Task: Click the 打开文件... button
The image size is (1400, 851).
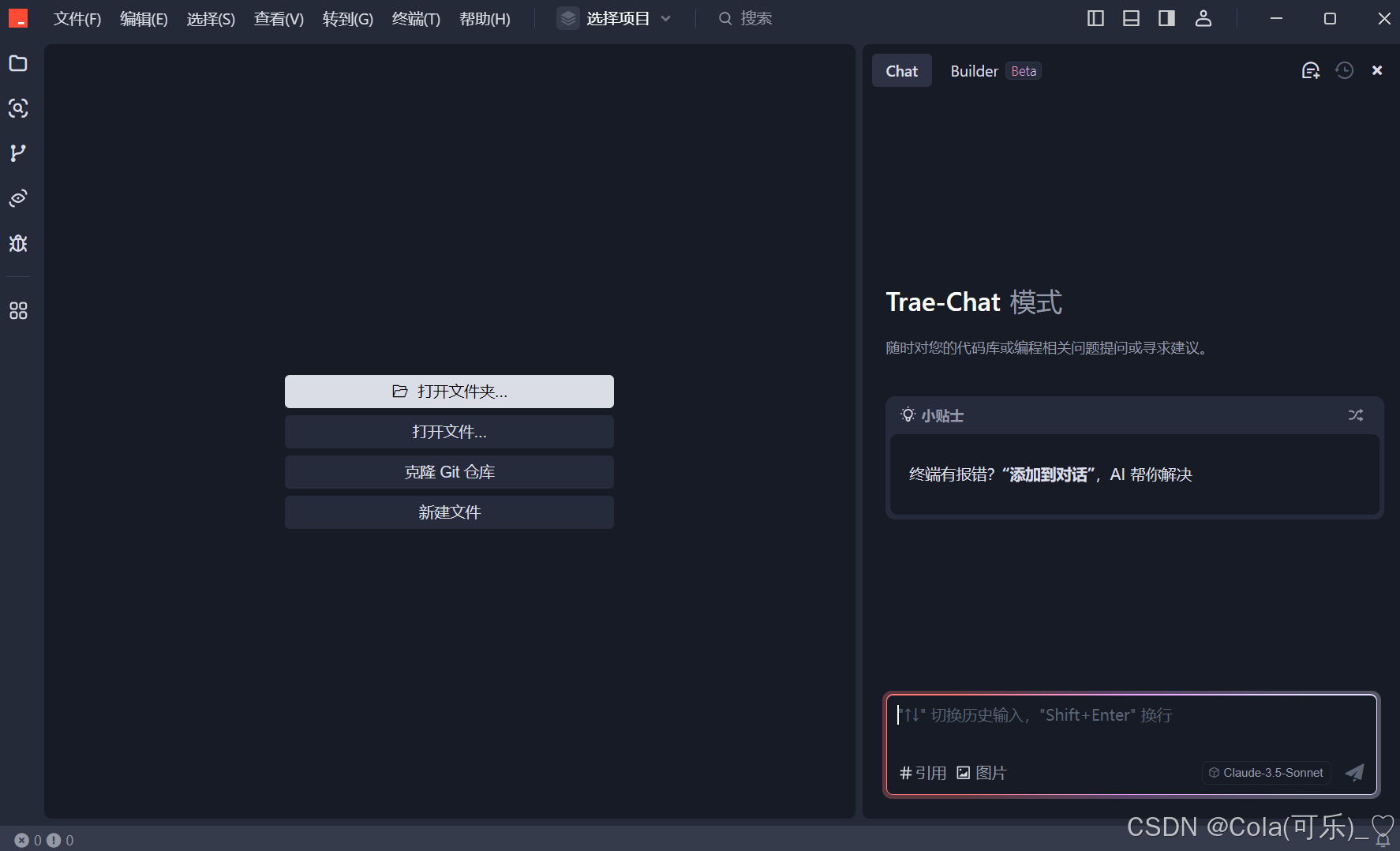Action: [x=449, y=432]
